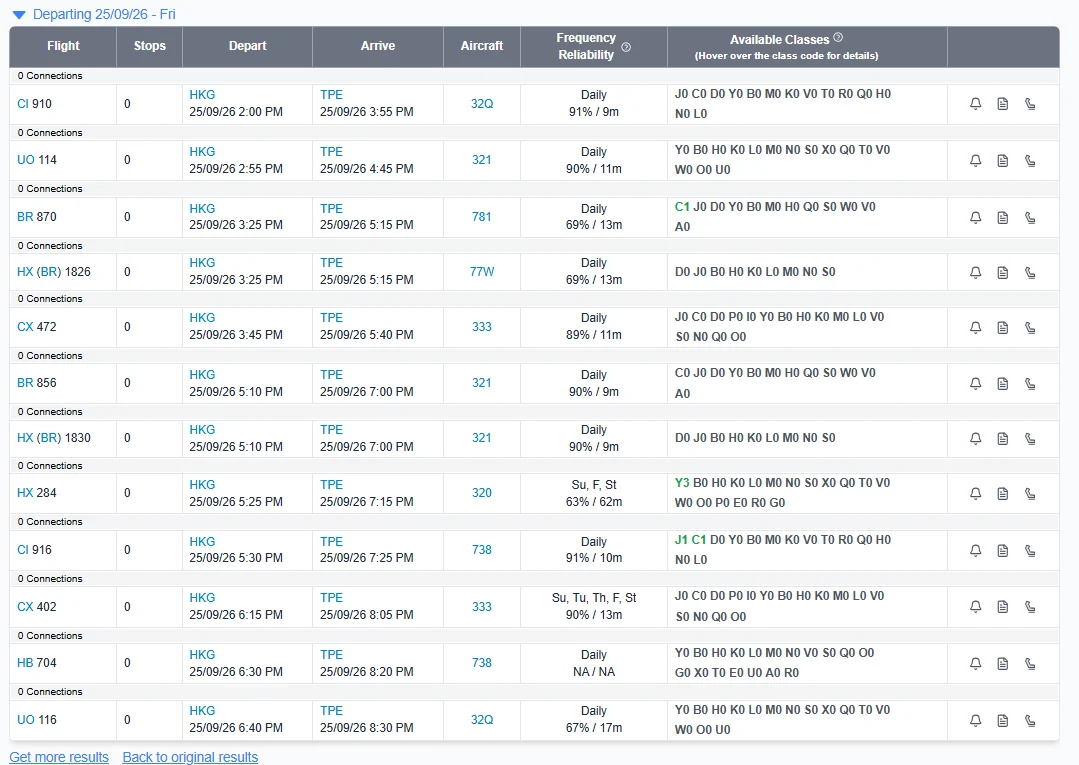
Task: Click aircraft 320 for HX 284
Action: point(482,493)
